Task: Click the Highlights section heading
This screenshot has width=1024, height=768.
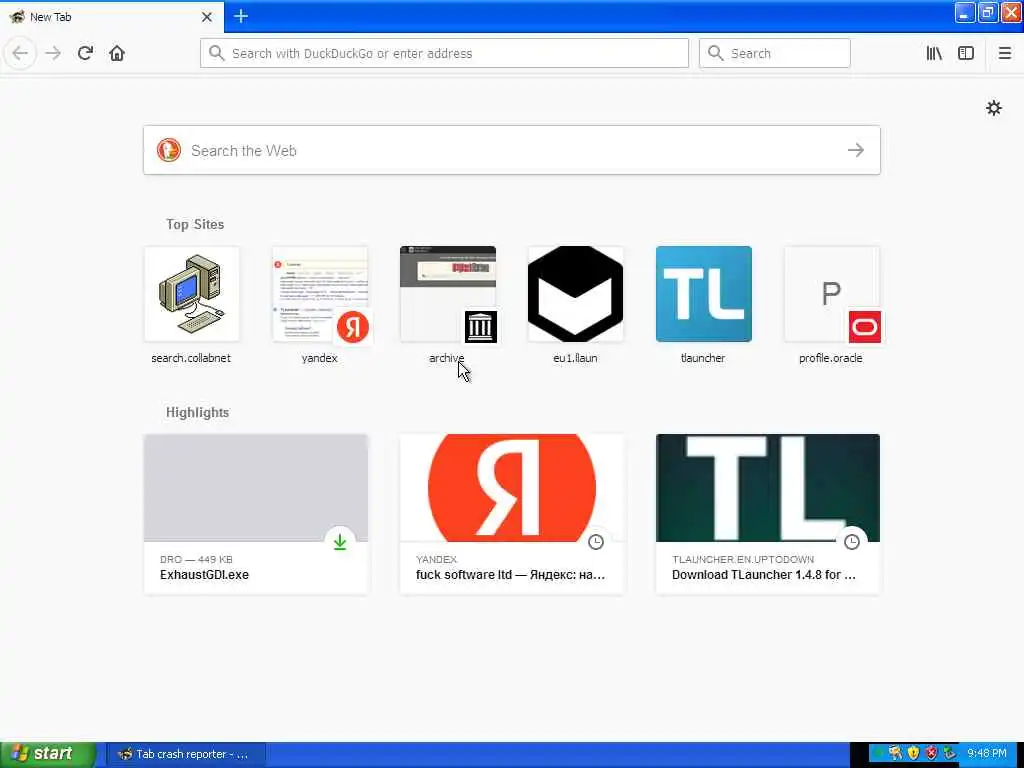Action: [197, 412]
